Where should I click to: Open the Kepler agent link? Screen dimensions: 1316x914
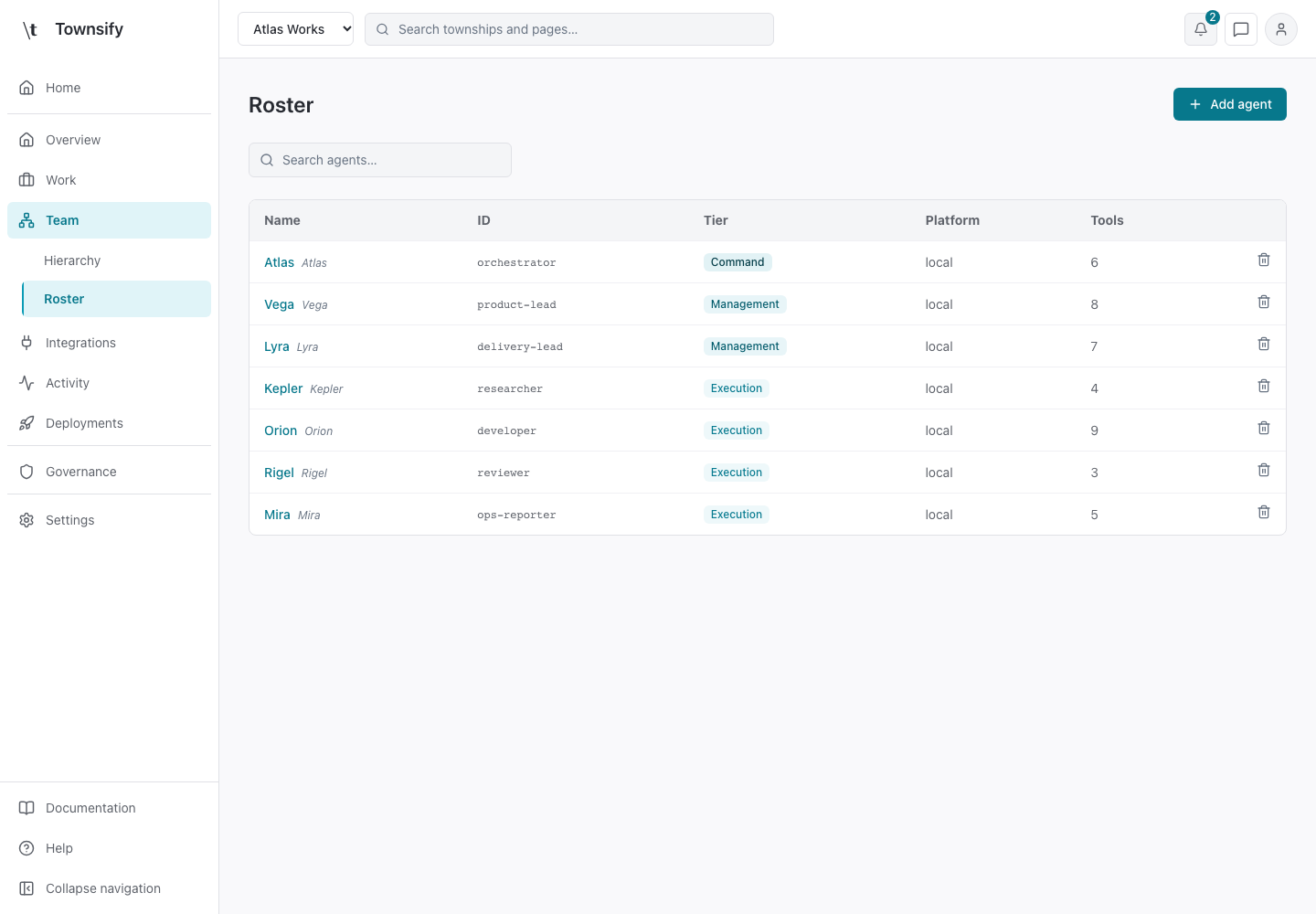point(283,388)
